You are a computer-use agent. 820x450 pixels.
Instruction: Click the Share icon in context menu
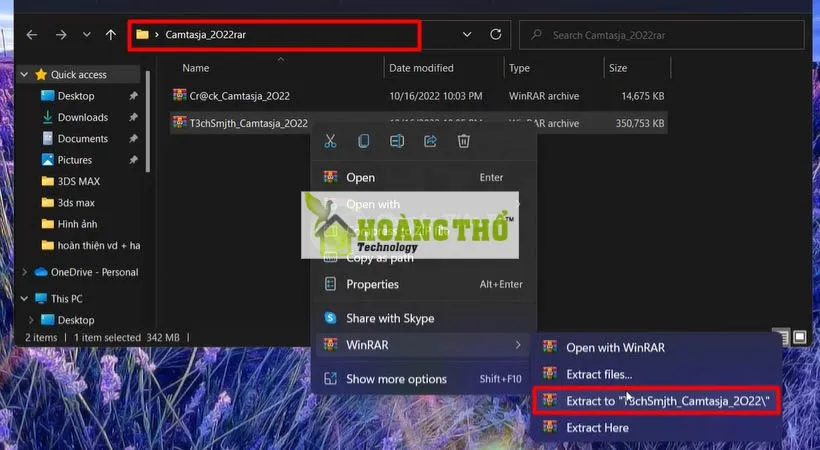430,141
